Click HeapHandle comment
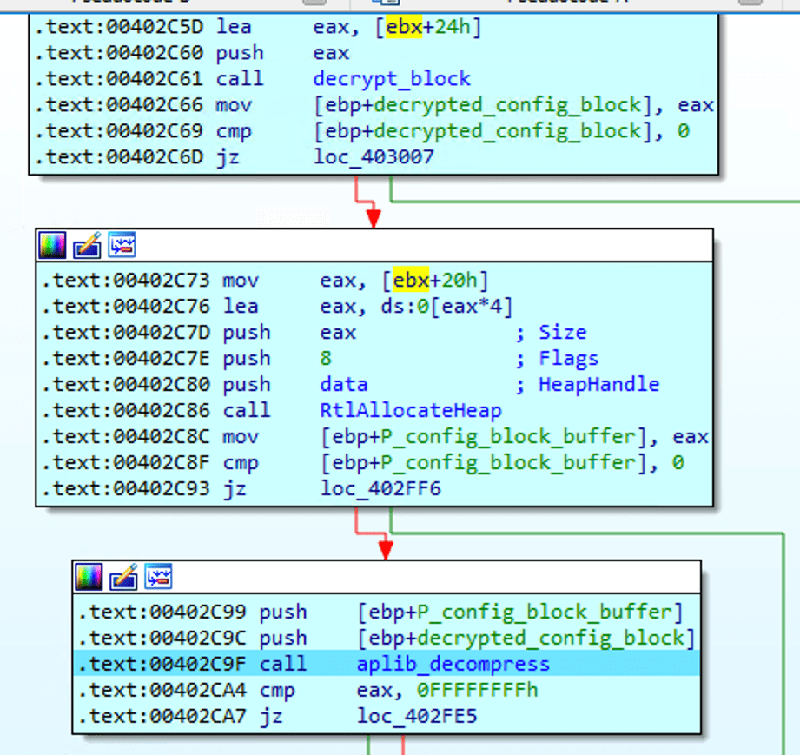 (x=598, y=385)
